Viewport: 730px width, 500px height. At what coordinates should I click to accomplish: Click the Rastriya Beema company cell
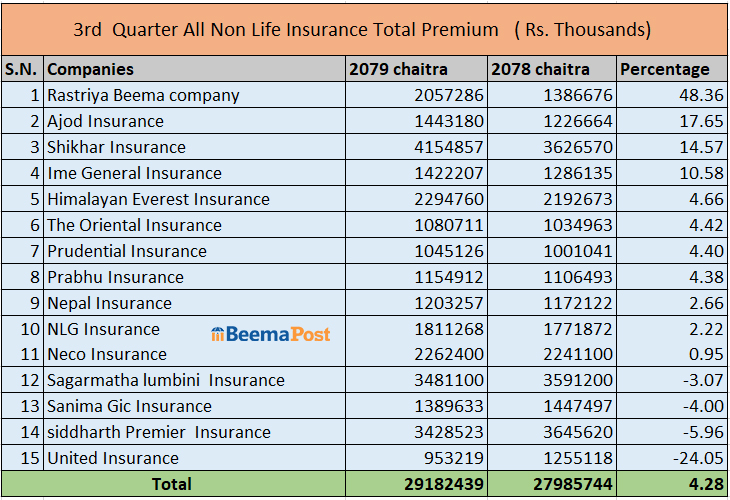tap(143, 96)
